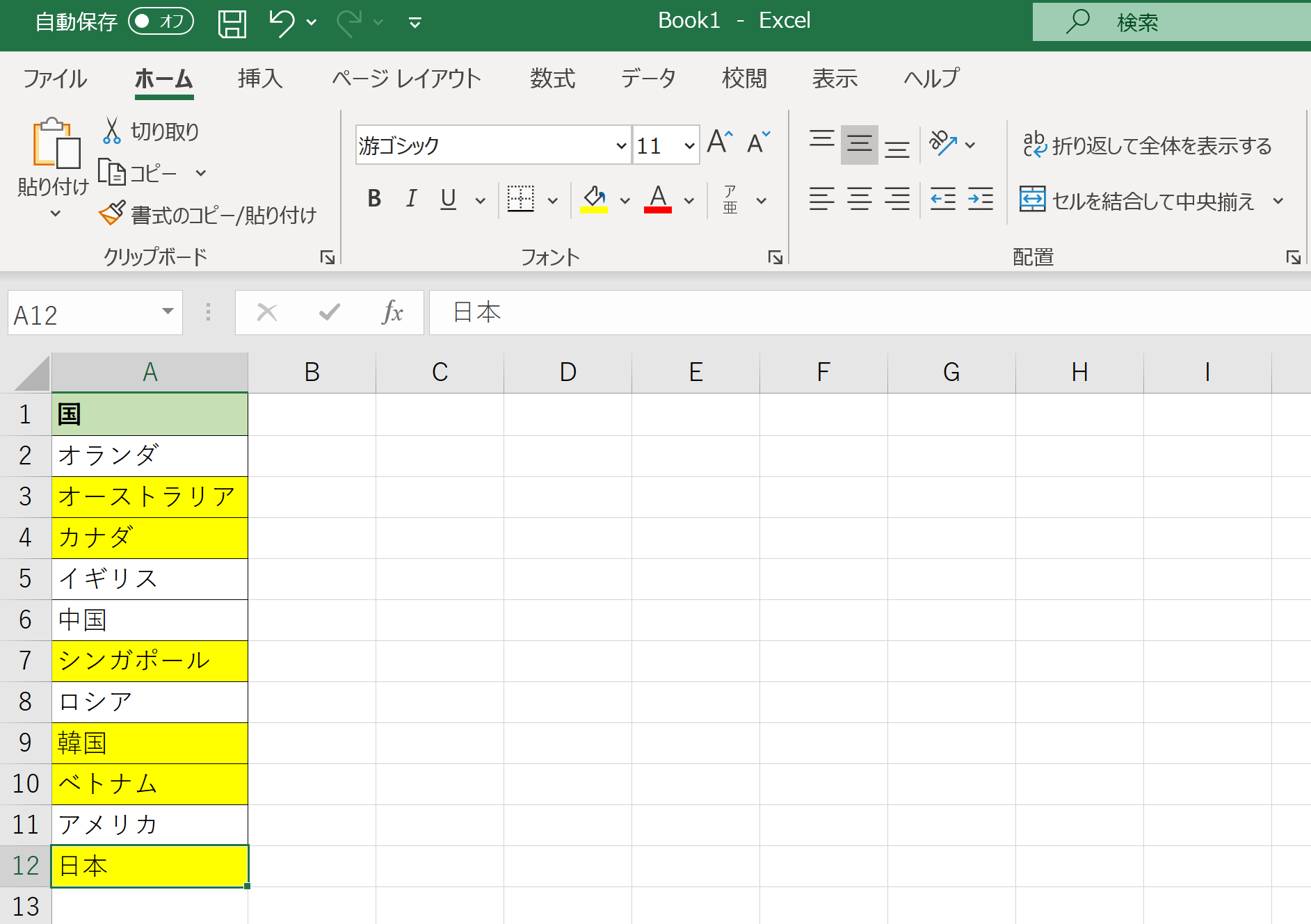Toggle Underline formatting
Screen dimensions: 1311x924
tap(449, 200)
